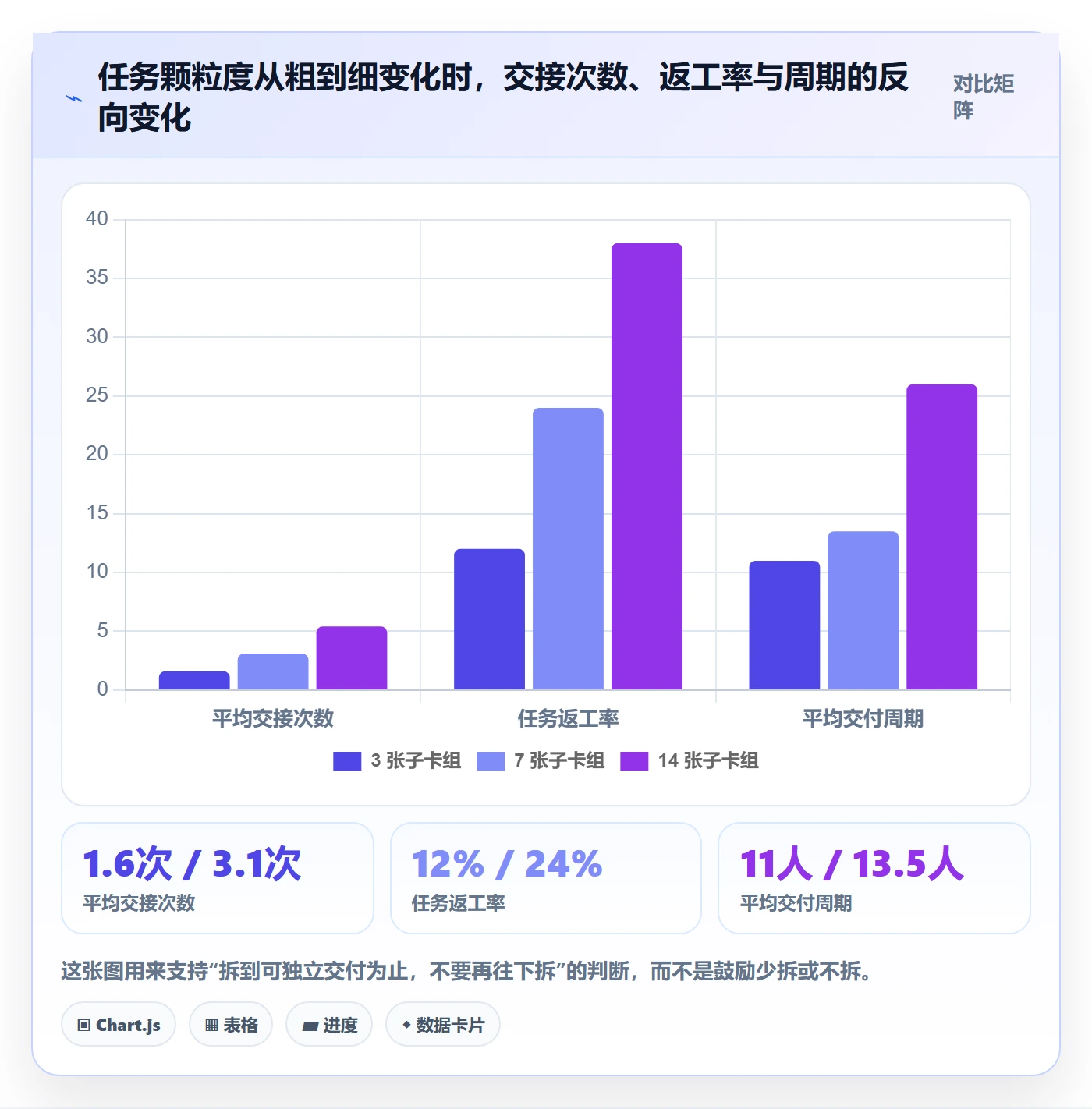Screen dimensions: 1092x1109
Task: Toggle the 7 张子卡组 legend entry
Action: click(541, 760)
